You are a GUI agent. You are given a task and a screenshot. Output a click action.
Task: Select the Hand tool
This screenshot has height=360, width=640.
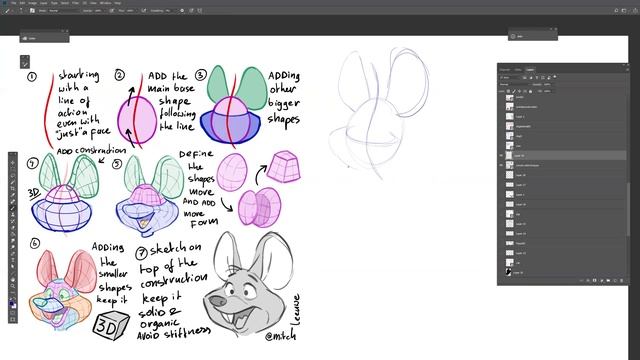13,280
